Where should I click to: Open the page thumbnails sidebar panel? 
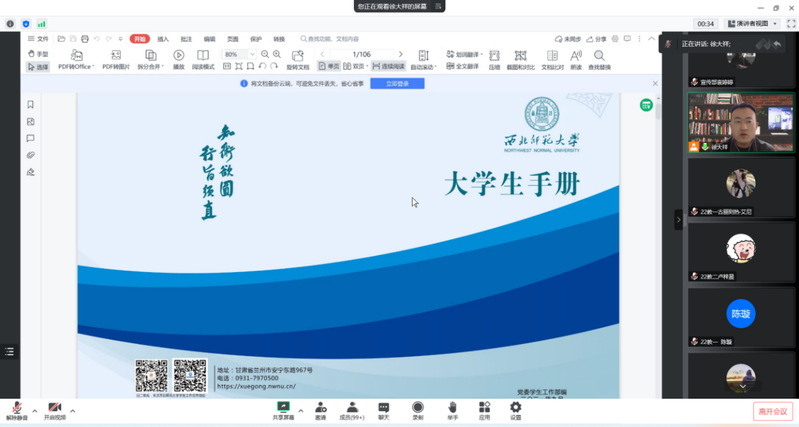click(31, 121)
